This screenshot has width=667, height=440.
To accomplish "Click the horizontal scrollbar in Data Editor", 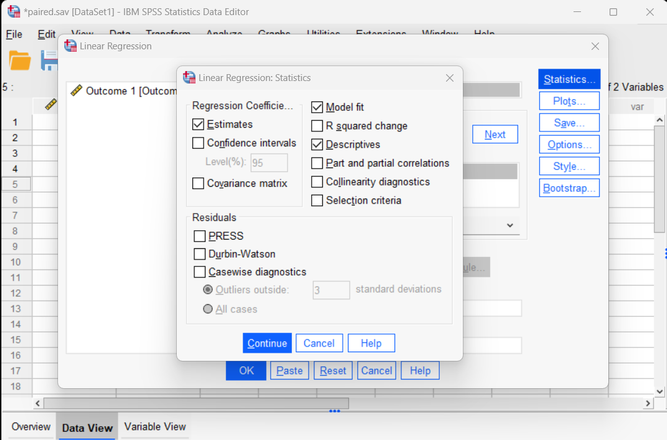I will pos(196,403).
